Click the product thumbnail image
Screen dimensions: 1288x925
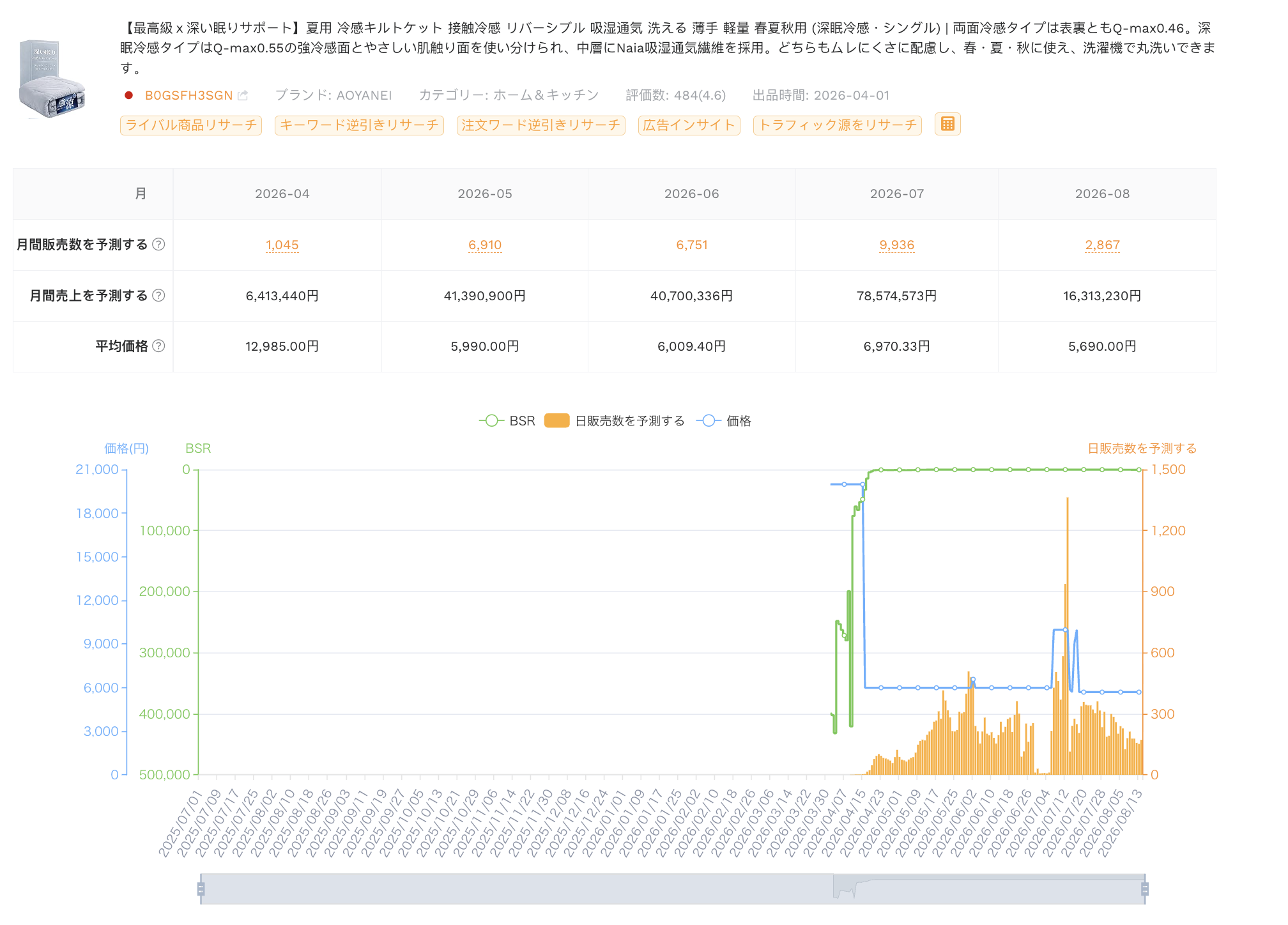coord(52,79)
